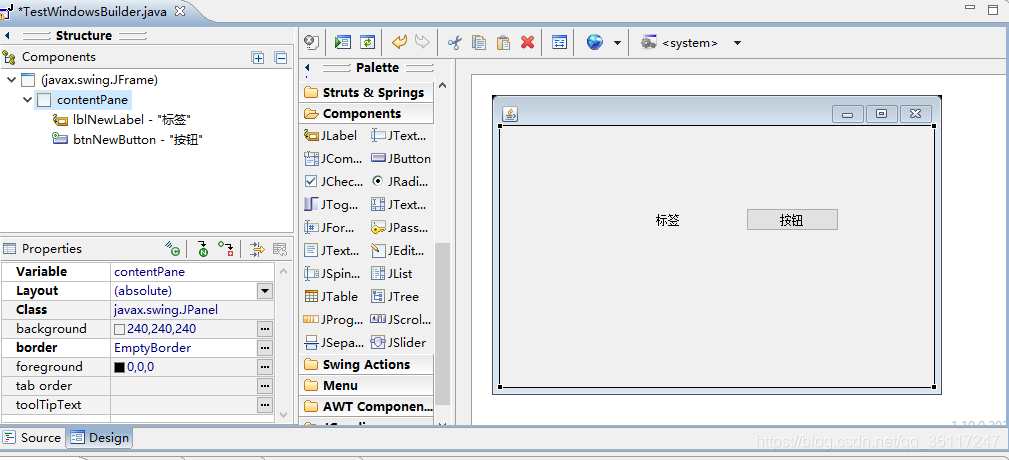
Task: Select JEditorPane in the palette
Action: tap(398, 250)
